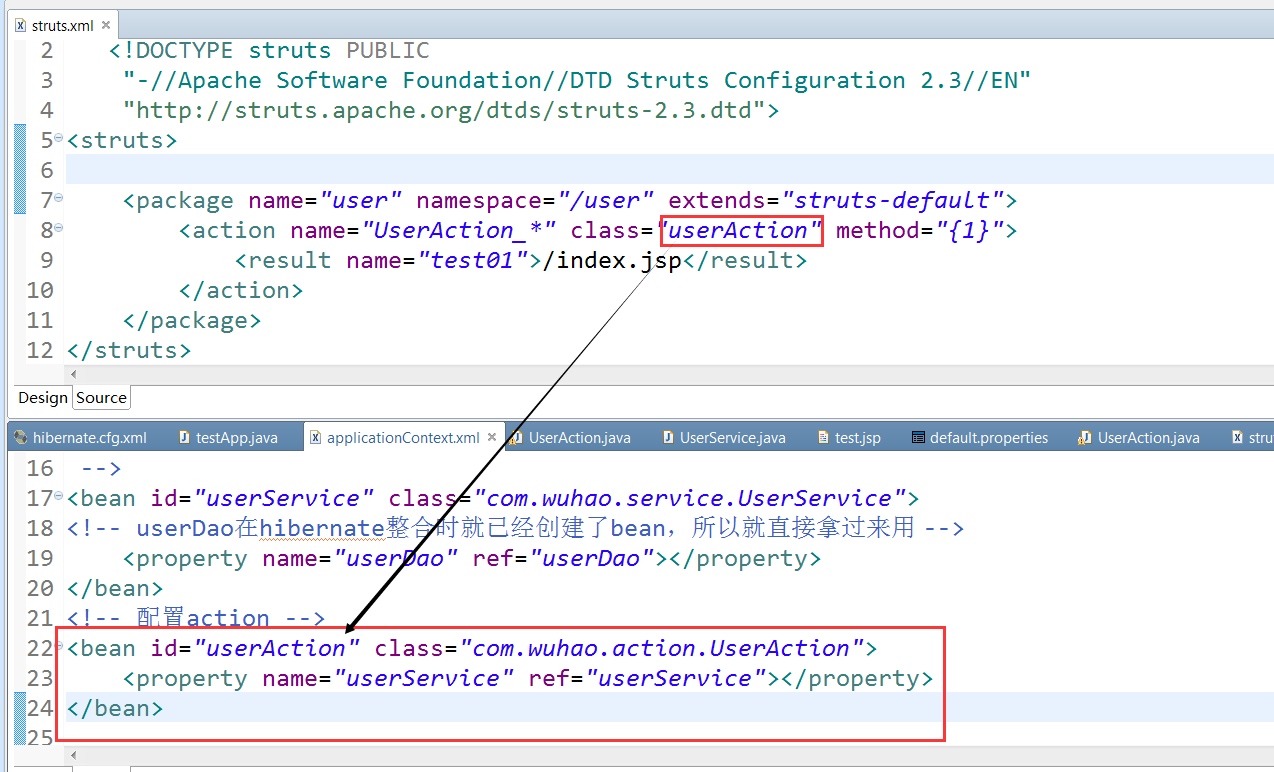This screenshot has height=772, width=1274.
Task: Click the UserService.java tab icon
Action: point(668,437)
